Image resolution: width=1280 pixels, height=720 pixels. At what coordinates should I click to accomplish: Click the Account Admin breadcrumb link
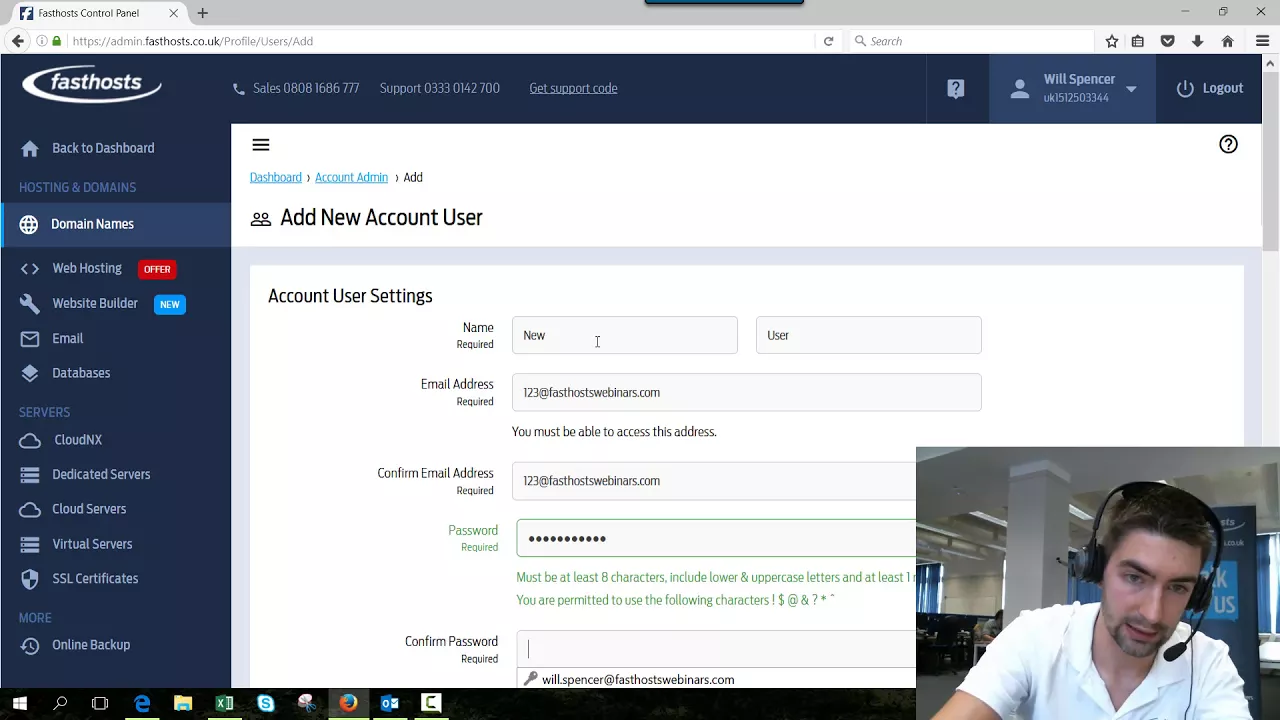pyautogui.click(x=351, y=177)
